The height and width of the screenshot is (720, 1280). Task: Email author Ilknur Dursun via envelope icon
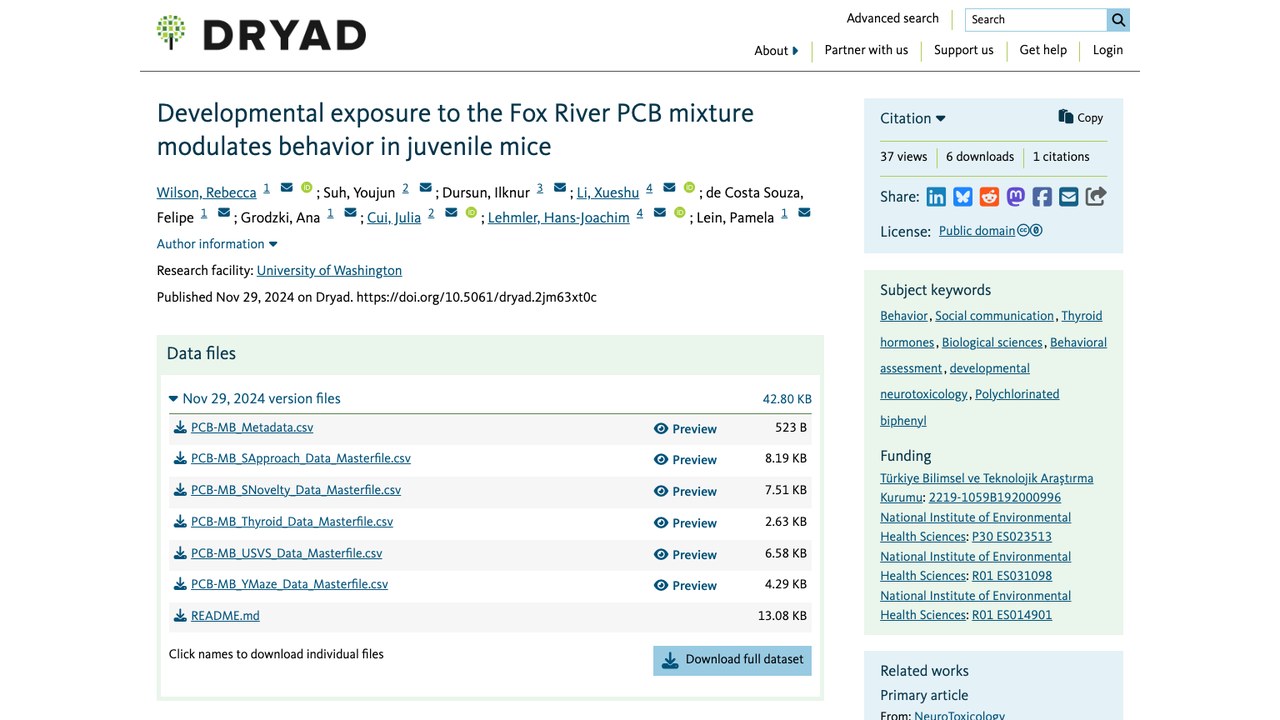pyautogui.click(x=560, y=187)
